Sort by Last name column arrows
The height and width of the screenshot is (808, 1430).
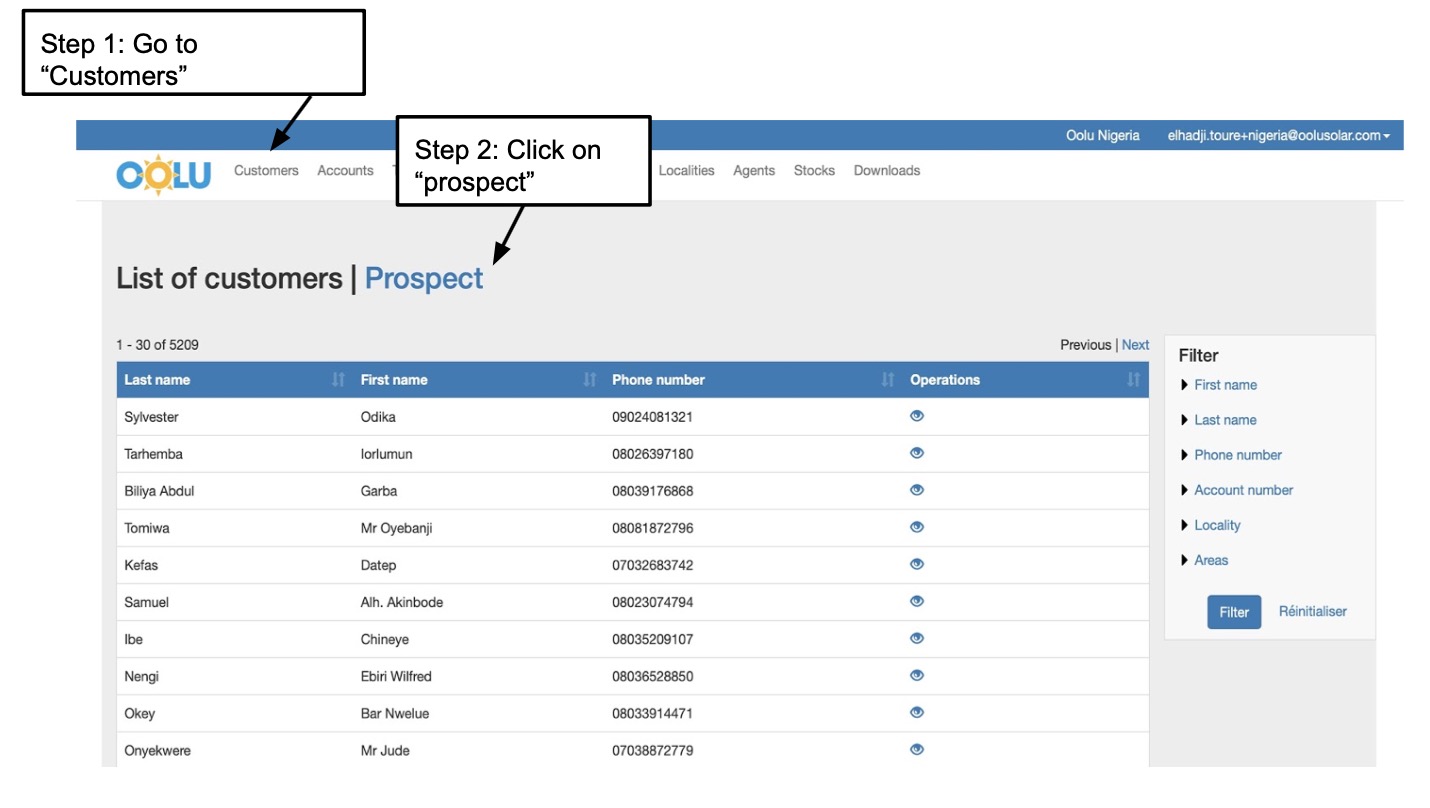338,380
